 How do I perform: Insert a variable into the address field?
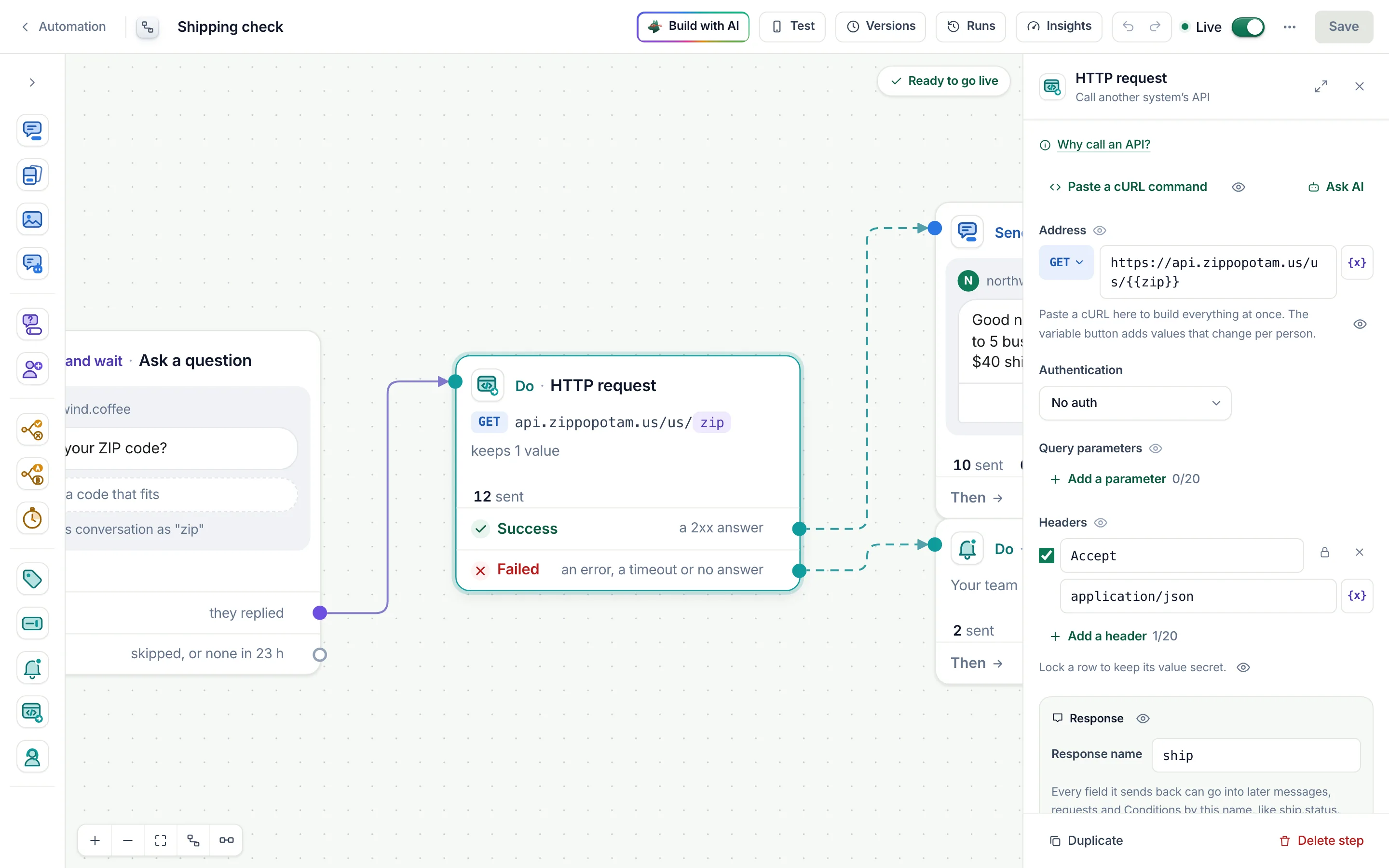point(1357,262)
